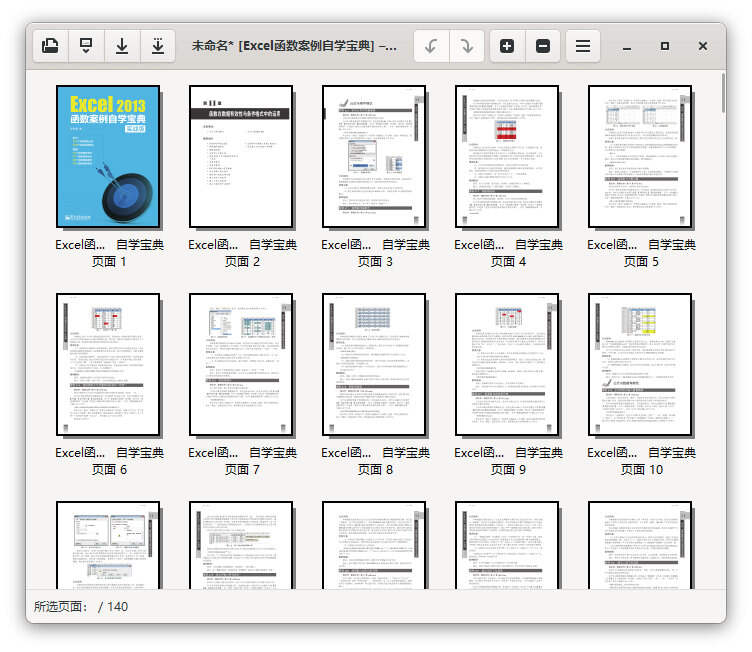Select the partially visible thumbnail below page 7
The width and height of the screenshot is (752, 652).
[241, 545]
